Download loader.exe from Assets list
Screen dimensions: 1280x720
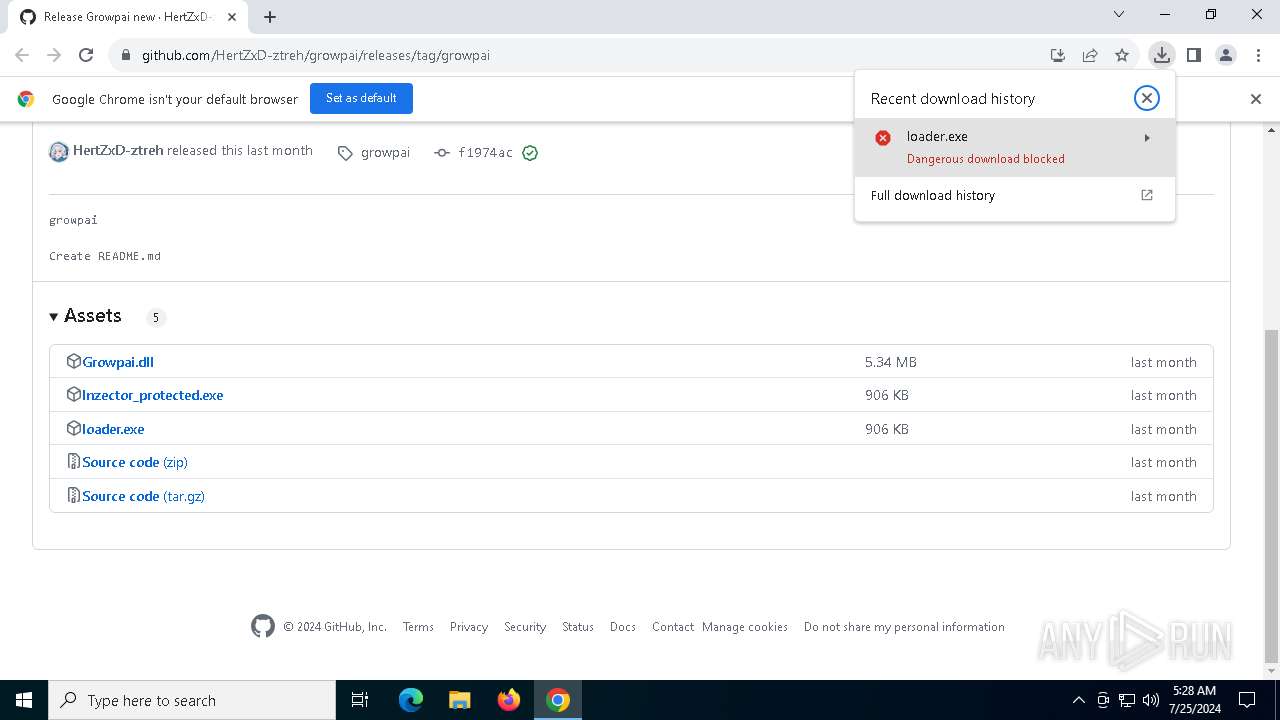coord(113,429)
